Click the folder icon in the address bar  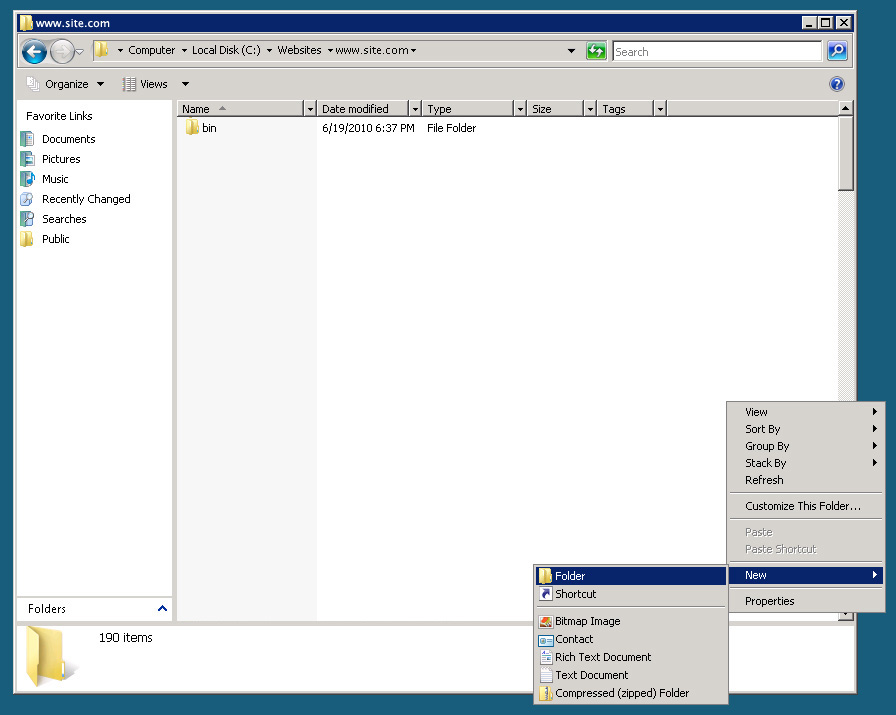click(102, 50)
